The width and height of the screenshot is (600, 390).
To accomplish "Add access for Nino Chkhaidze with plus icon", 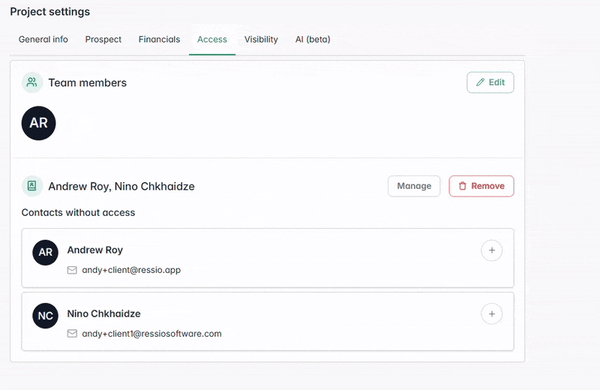I will (492, 314).
